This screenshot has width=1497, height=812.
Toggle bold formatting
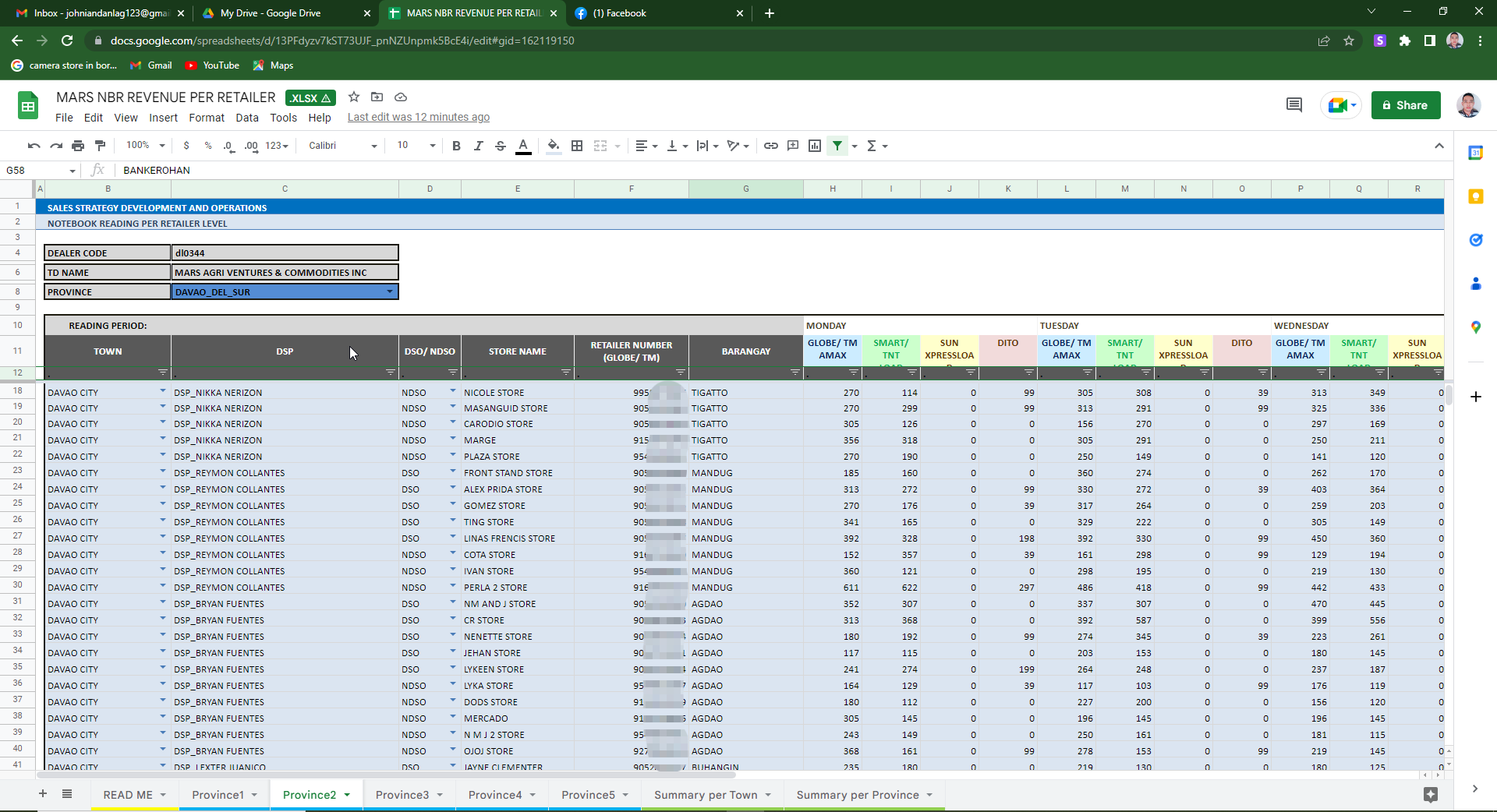coord(456,146)
